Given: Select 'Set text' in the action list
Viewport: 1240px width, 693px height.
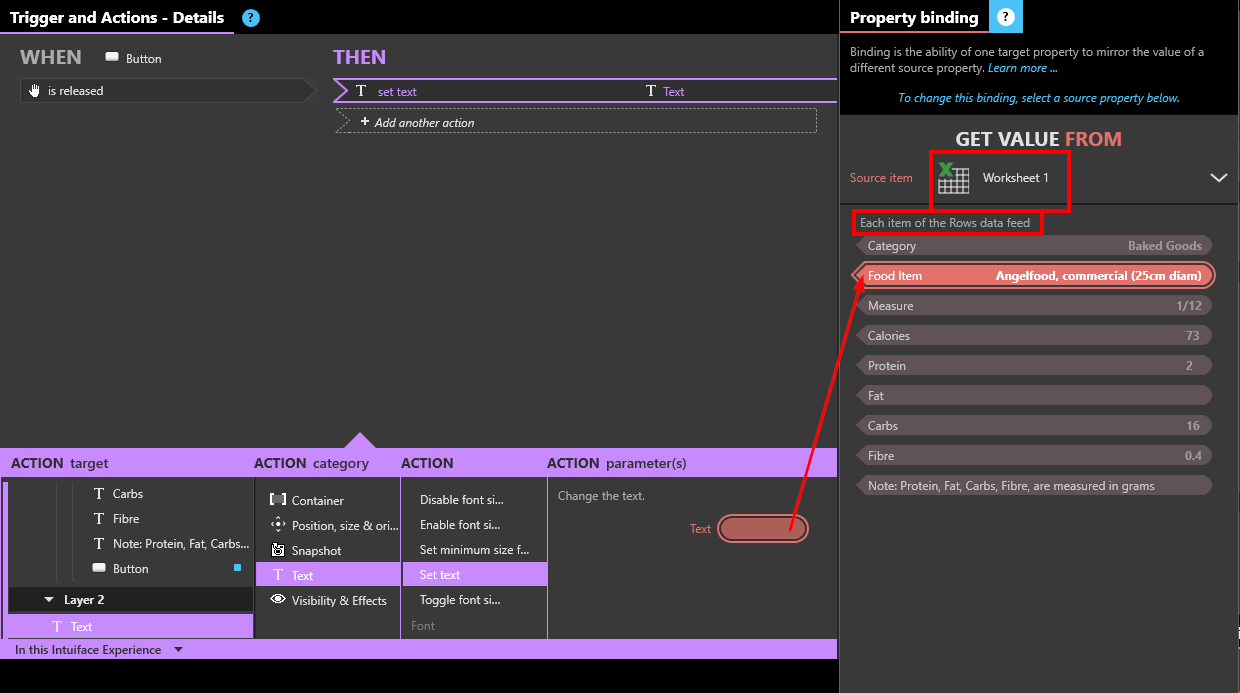Looking at the screenshot, I should (440, 575).
